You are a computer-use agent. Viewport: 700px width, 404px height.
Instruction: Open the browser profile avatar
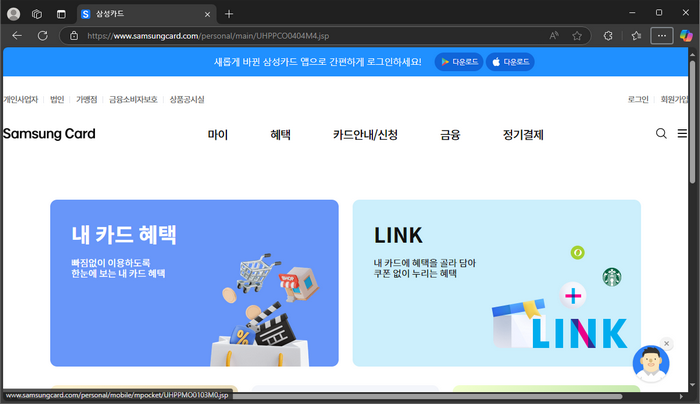(x=14, y=14)
